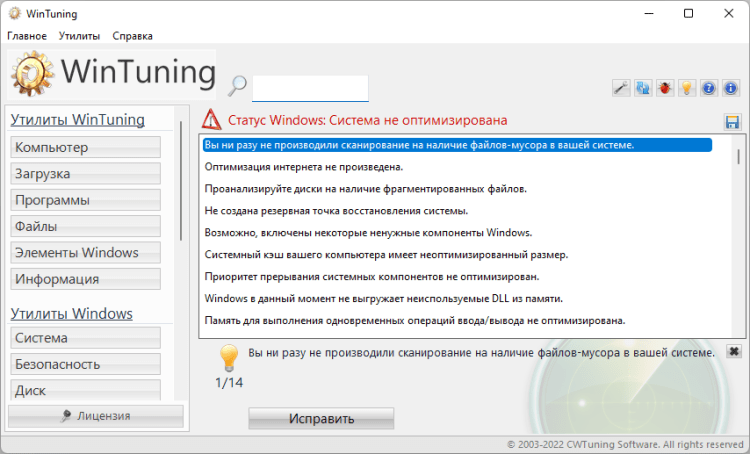750x454 pixels.
Task: Click the issues list scrollbar
Action: (x=739, y=157)
